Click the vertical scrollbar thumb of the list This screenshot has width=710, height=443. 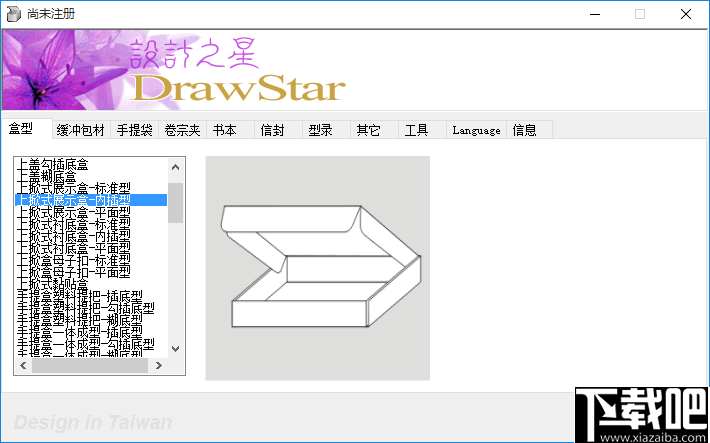176,203
